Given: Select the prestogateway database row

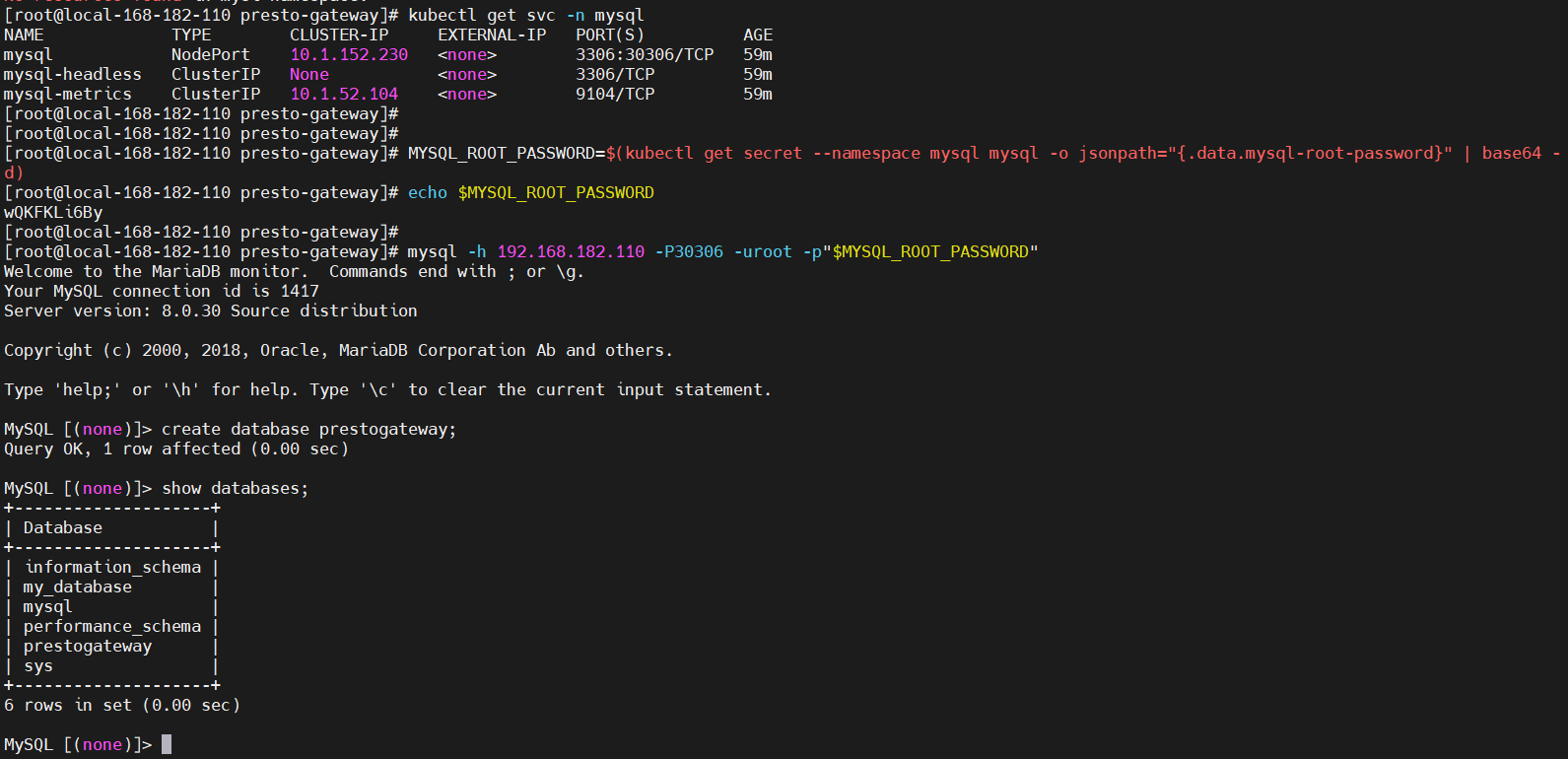Looking at the screenshot, I should (112, 647).
